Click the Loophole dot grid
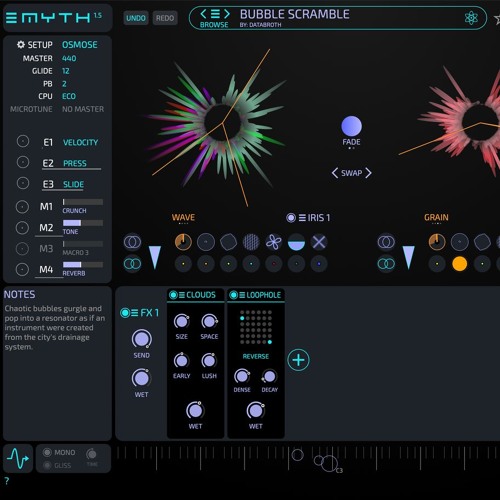Image resolution: width=500 pixels, height=500 pixels. click(256, 327)
